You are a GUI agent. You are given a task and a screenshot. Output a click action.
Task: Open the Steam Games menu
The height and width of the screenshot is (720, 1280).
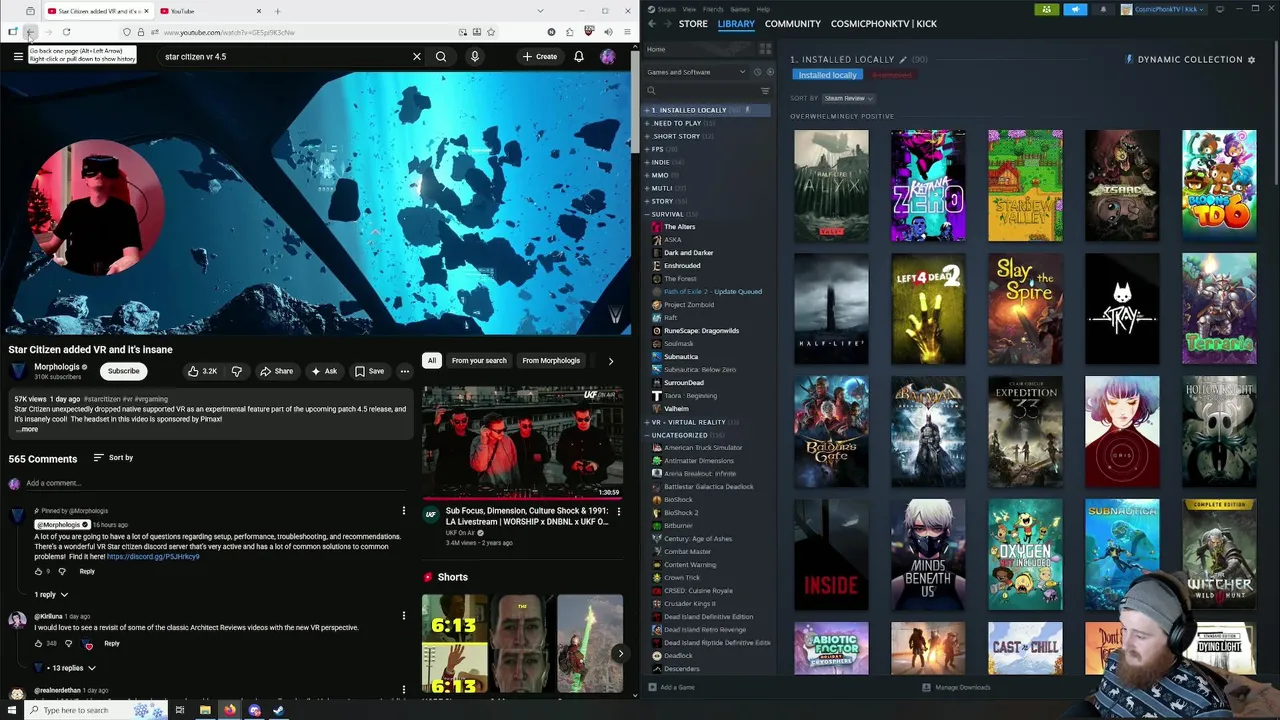[x=740, y=9]
